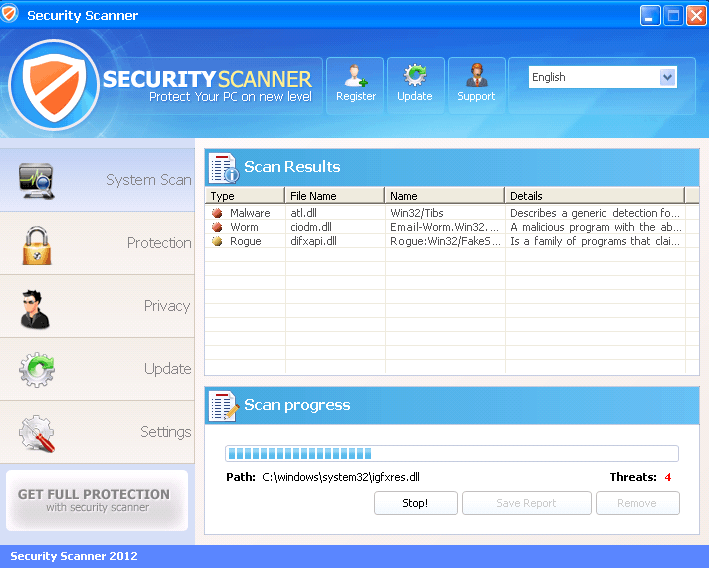Select the Worm ciodm.dll result row
The width and height of the screenshot is (709, 568).
click(x=445, y=227)
